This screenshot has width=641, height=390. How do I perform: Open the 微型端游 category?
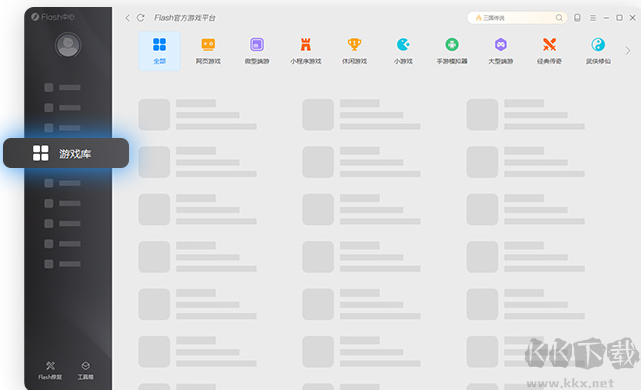(x=257, y=51)
